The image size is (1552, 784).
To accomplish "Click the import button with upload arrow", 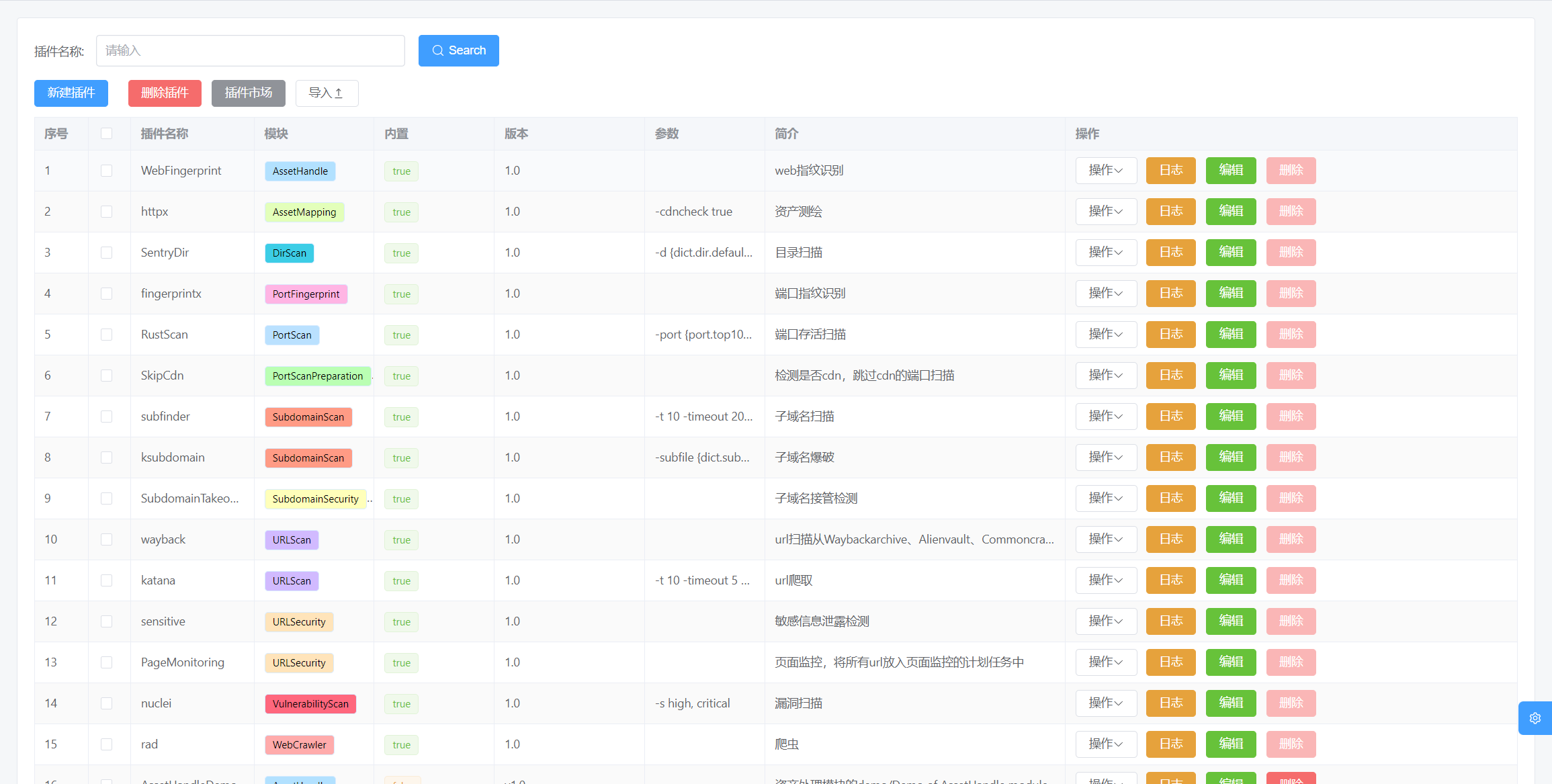I will 327,93.
